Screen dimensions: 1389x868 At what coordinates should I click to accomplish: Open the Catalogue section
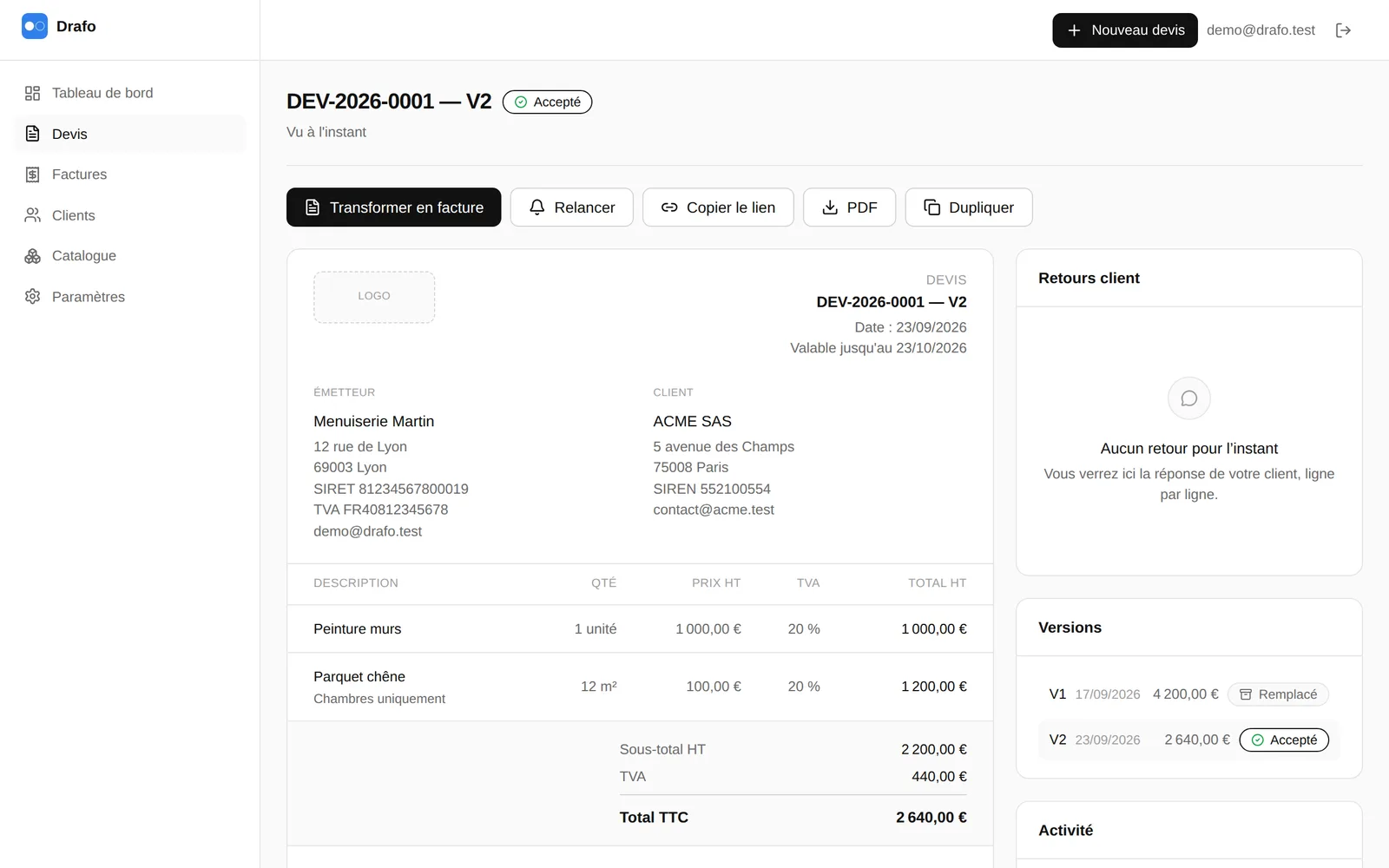tap(130, 256)
